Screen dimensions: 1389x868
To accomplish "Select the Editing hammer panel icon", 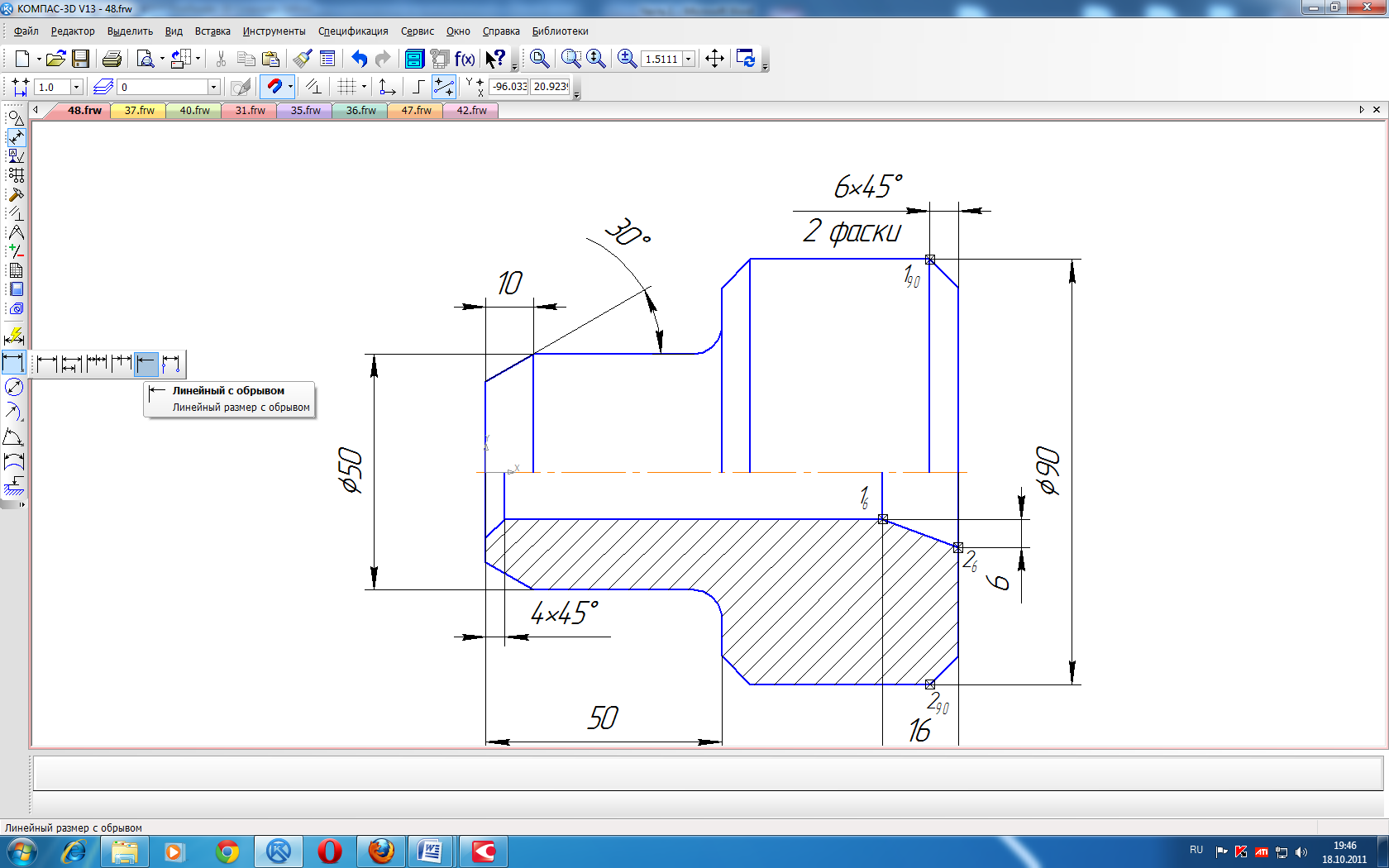I will 16,195.
